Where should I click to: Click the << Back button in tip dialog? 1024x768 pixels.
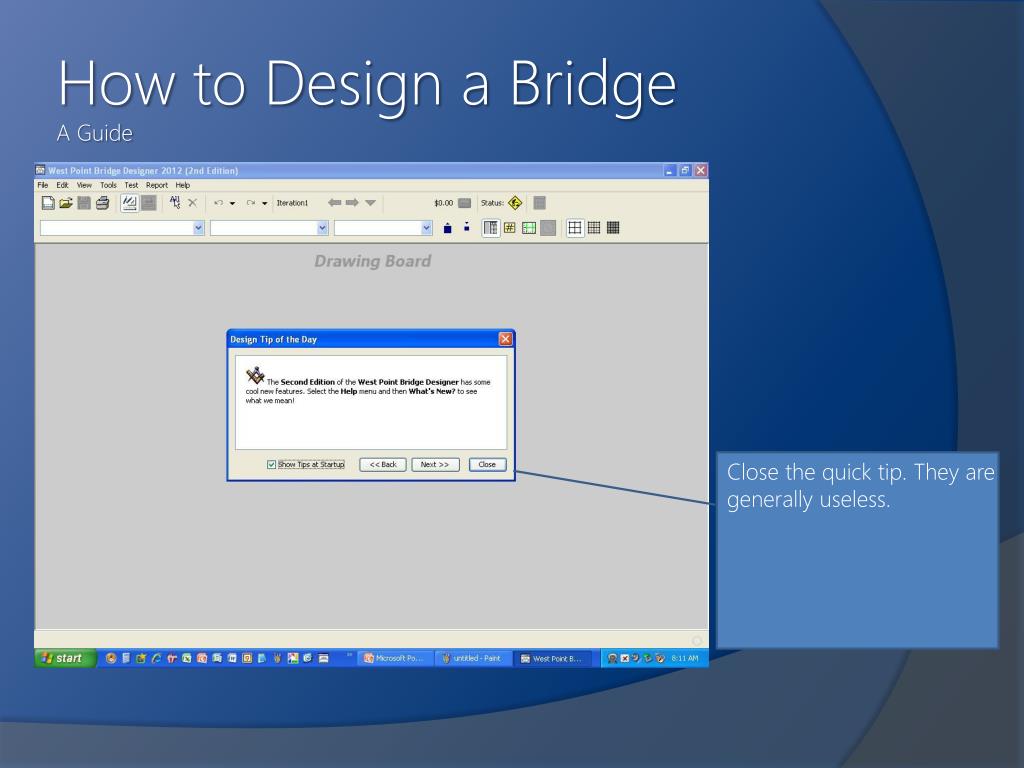383,464
